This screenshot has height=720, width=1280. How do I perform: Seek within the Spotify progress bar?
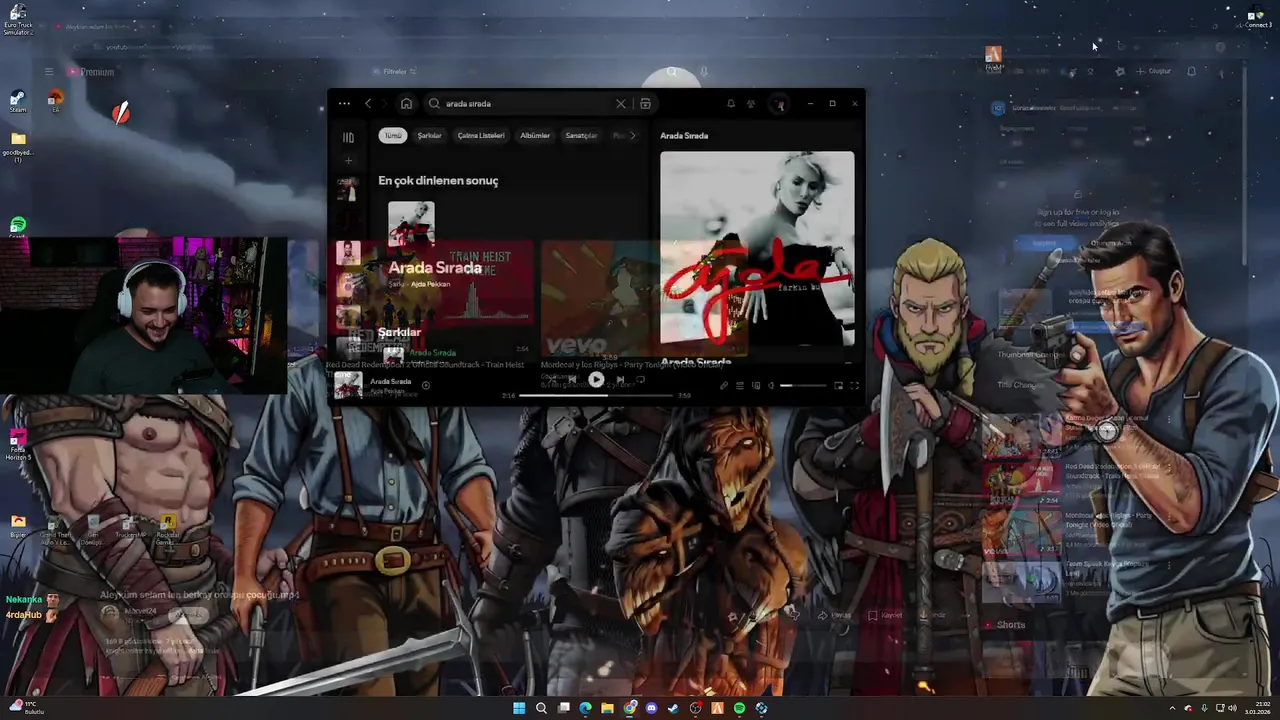596,395
